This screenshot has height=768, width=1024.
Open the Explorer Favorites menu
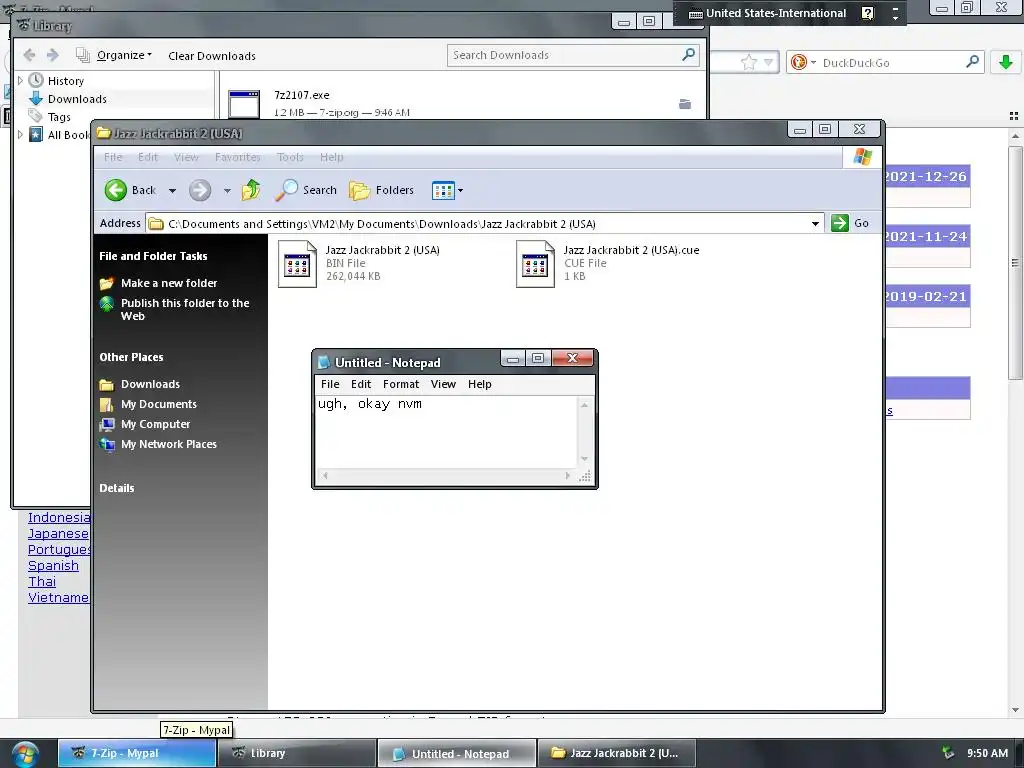[238, 157]
